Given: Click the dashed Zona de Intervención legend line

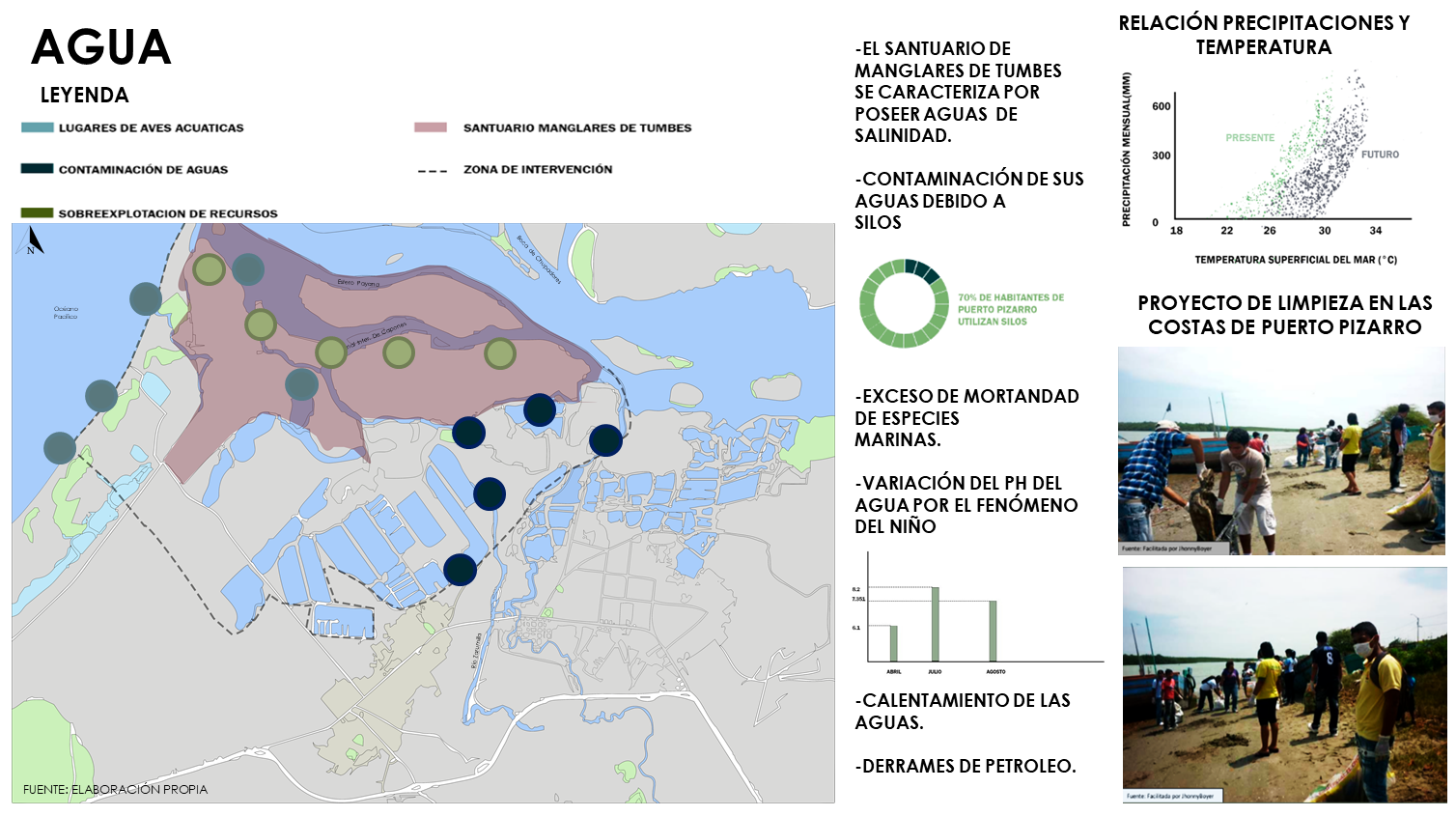Looking at the screenshot, I should [x=432, y=170].
